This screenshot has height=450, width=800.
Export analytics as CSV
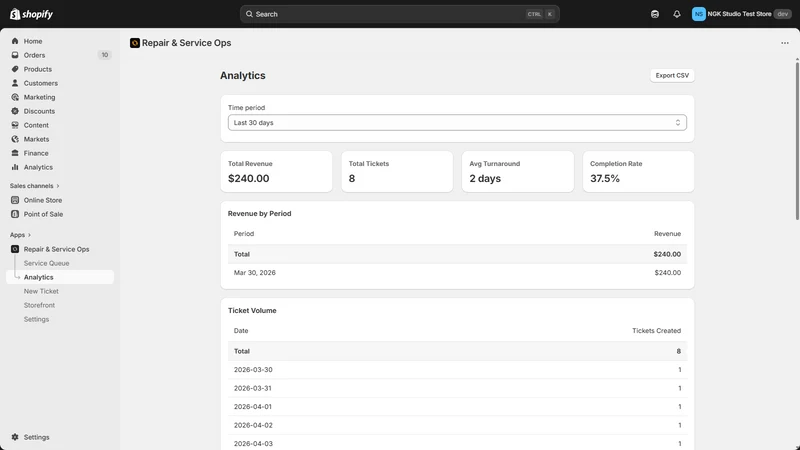672,76
